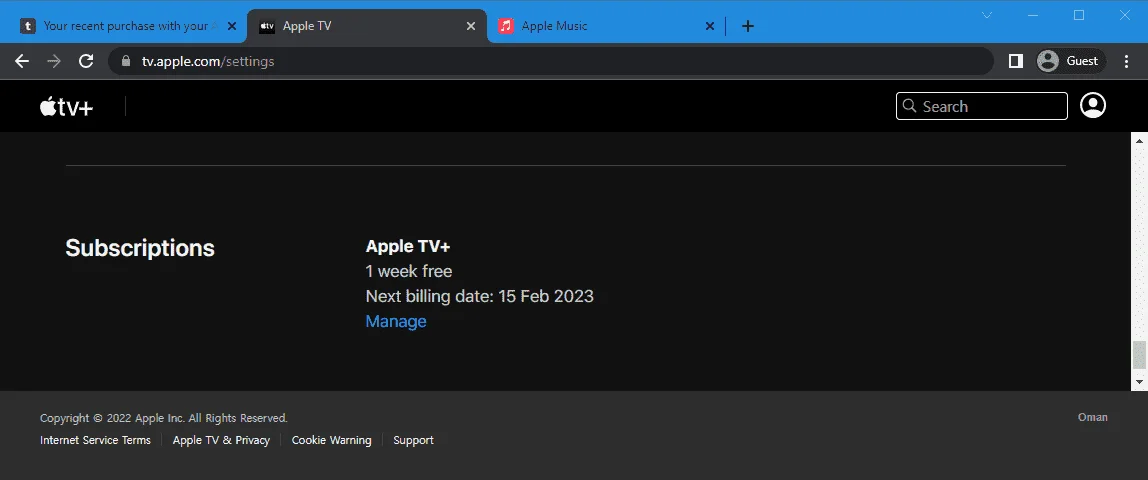1148x480 pixels.
Task: Close the Apple Music tab
Action: point(709,26)
